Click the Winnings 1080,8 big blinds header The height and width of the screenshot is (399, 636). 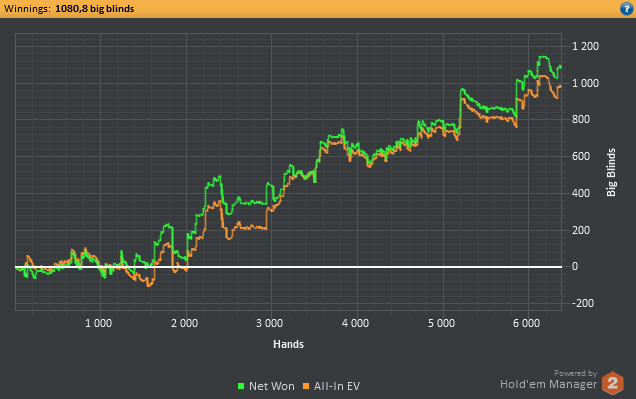[69, 9]
